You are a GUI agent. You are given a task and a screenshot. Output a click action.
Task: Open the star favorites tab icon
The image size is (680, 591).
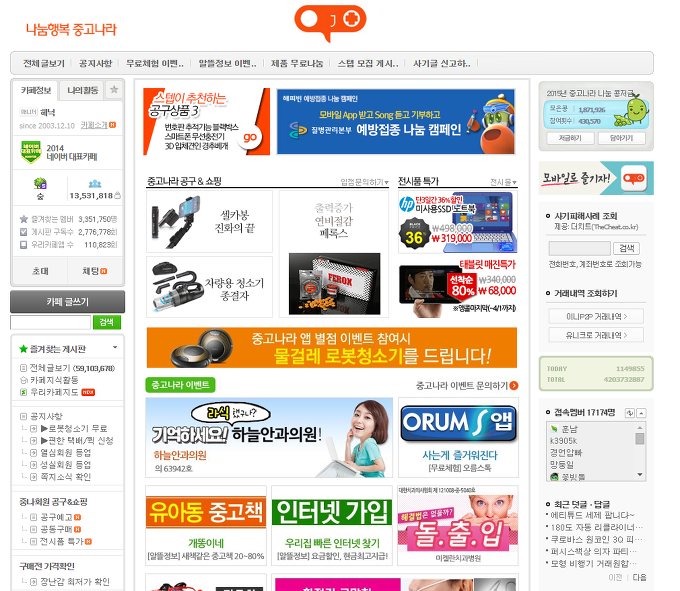point(114,90)
